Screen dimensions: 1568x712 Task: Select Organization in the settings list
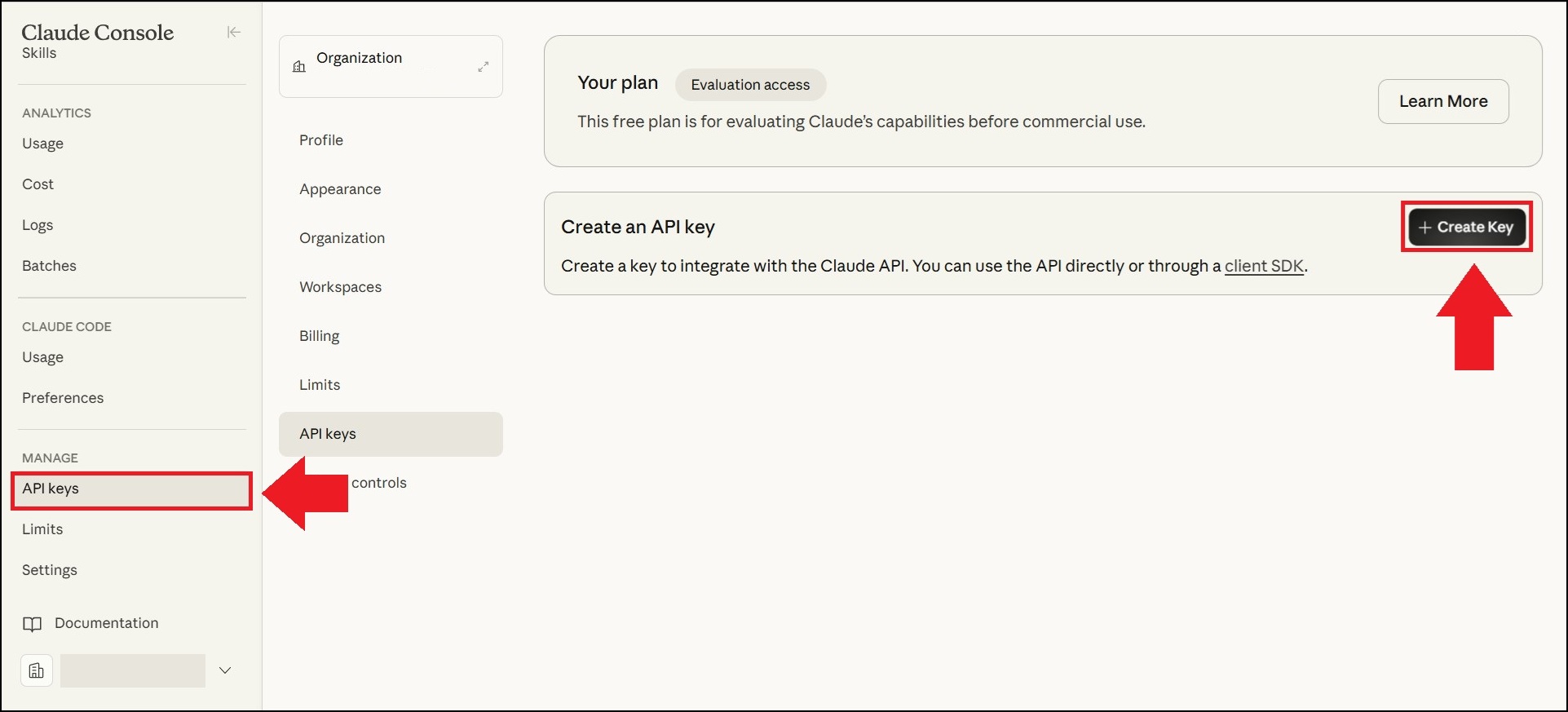coord(342,238)
